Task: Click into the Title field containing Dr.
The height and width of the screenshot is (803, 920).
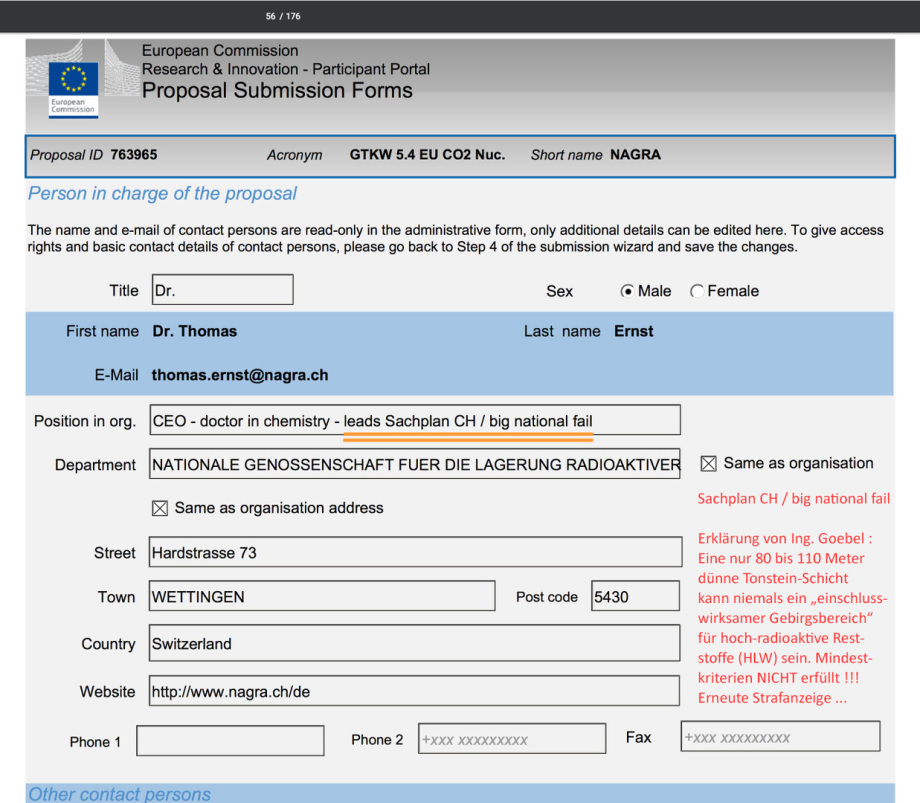Action: 222,290
